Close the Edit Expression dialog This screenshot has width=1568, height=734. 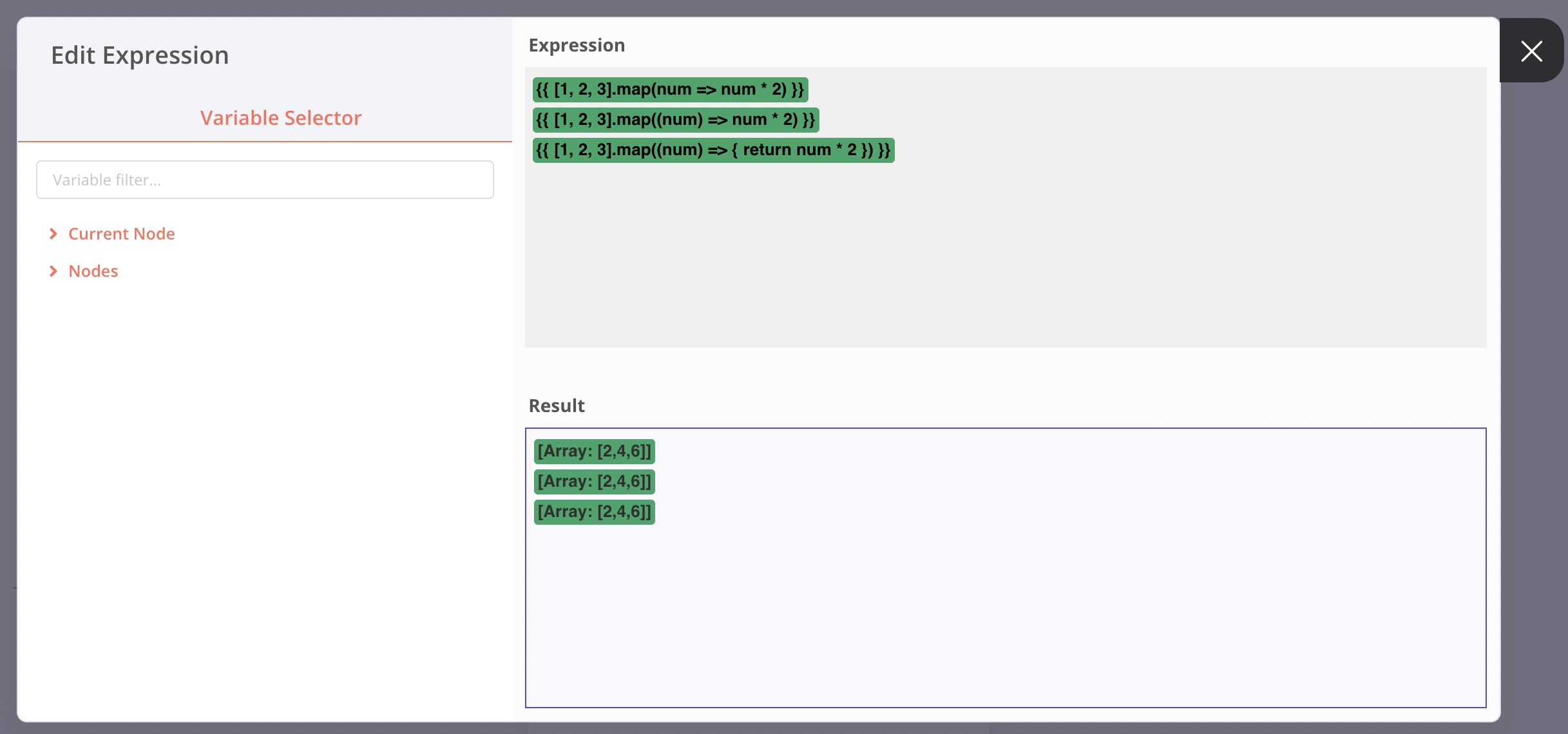[1531, 51]
